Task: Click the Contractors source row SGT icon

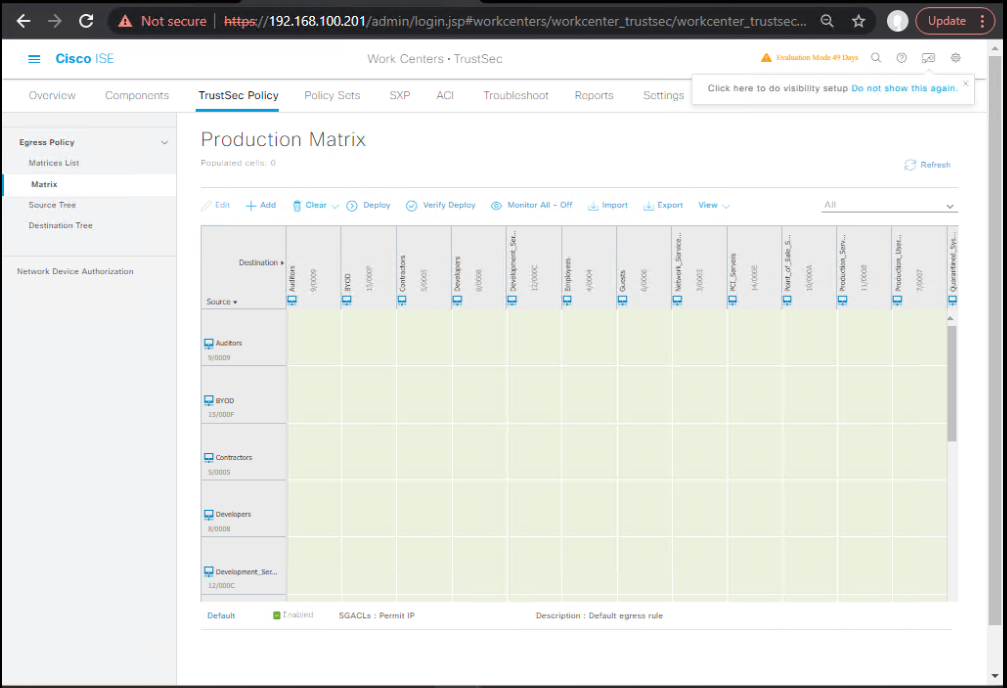Action: point(209,458)
